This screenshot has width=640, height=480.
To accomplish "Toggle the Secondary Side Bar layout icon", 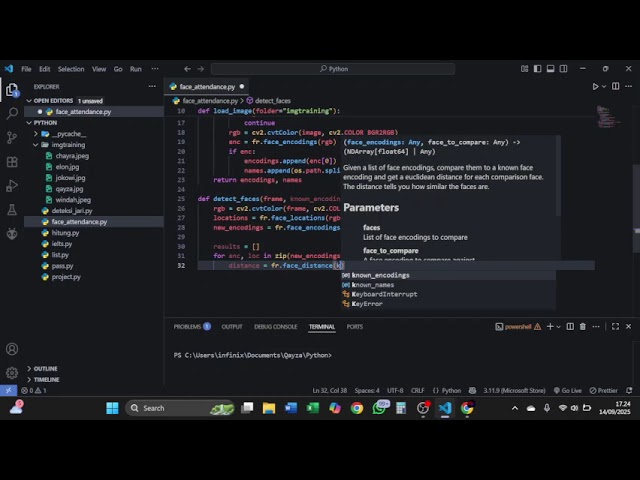I will [x=563, y=69].
